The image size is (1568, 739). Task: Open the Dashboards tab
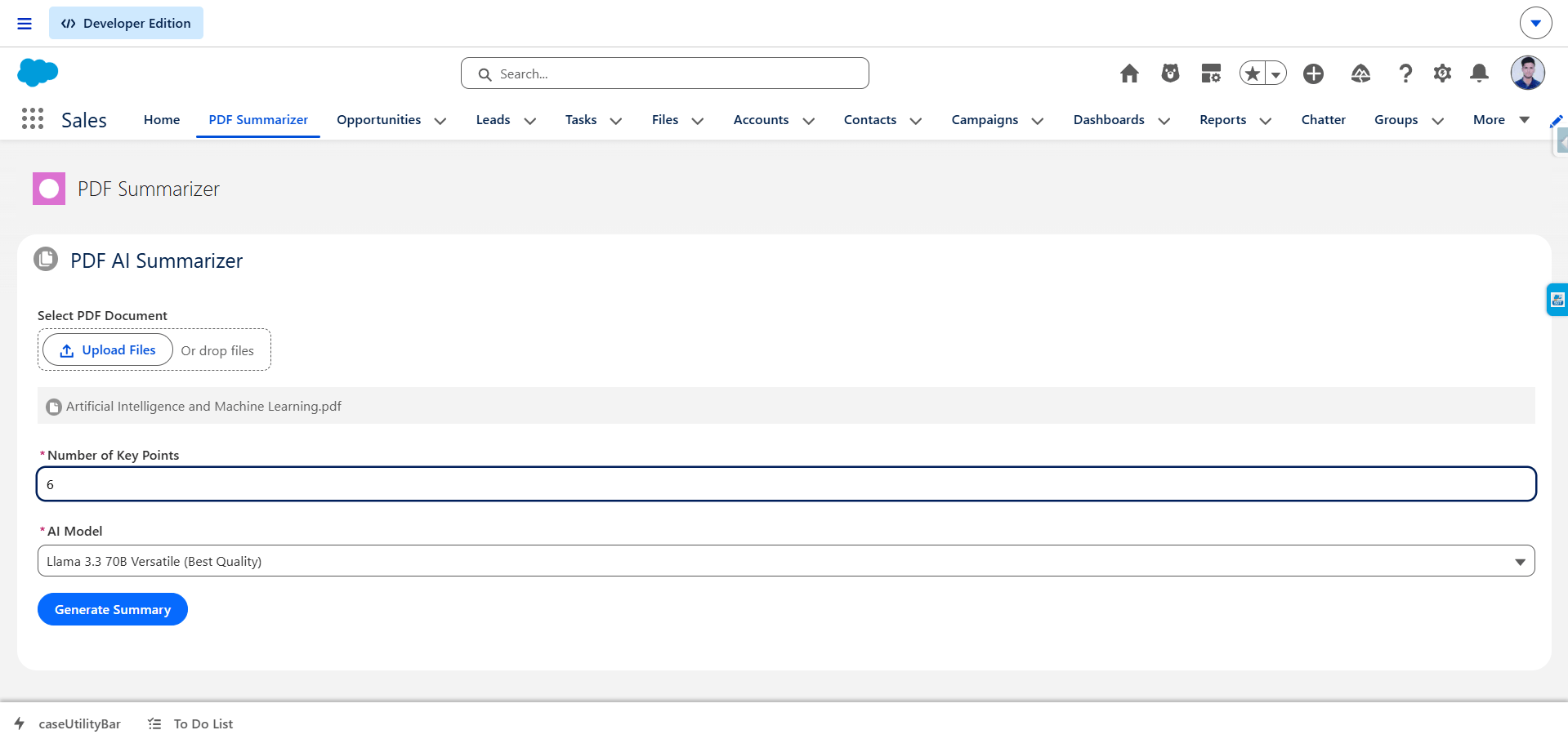tap(1109, 120)
